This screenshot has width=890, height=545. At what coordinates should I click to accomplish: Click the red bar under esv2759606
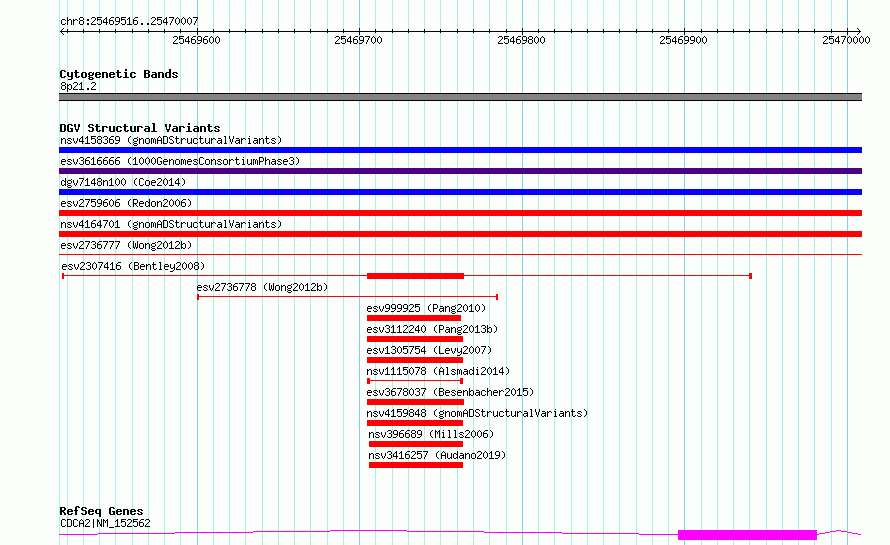(460, 213)
